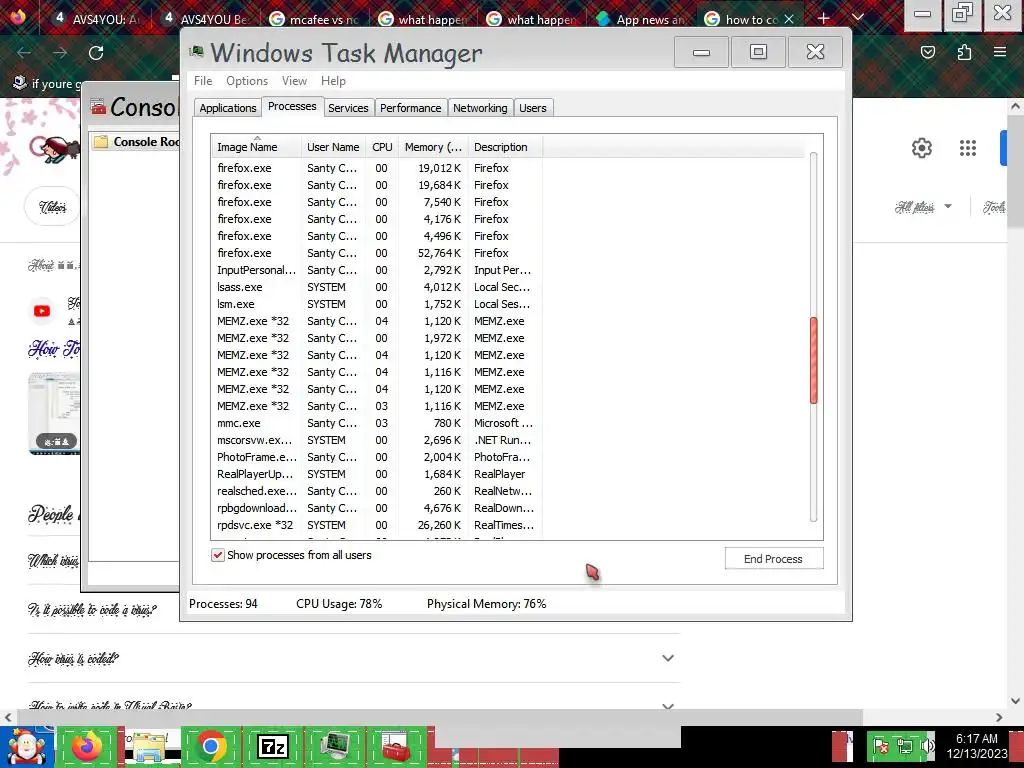The height and width of the screenshot is (768, 1024).
Task: Click the Santa Start button
Action: pyautogui.click(x=26, y=746)
